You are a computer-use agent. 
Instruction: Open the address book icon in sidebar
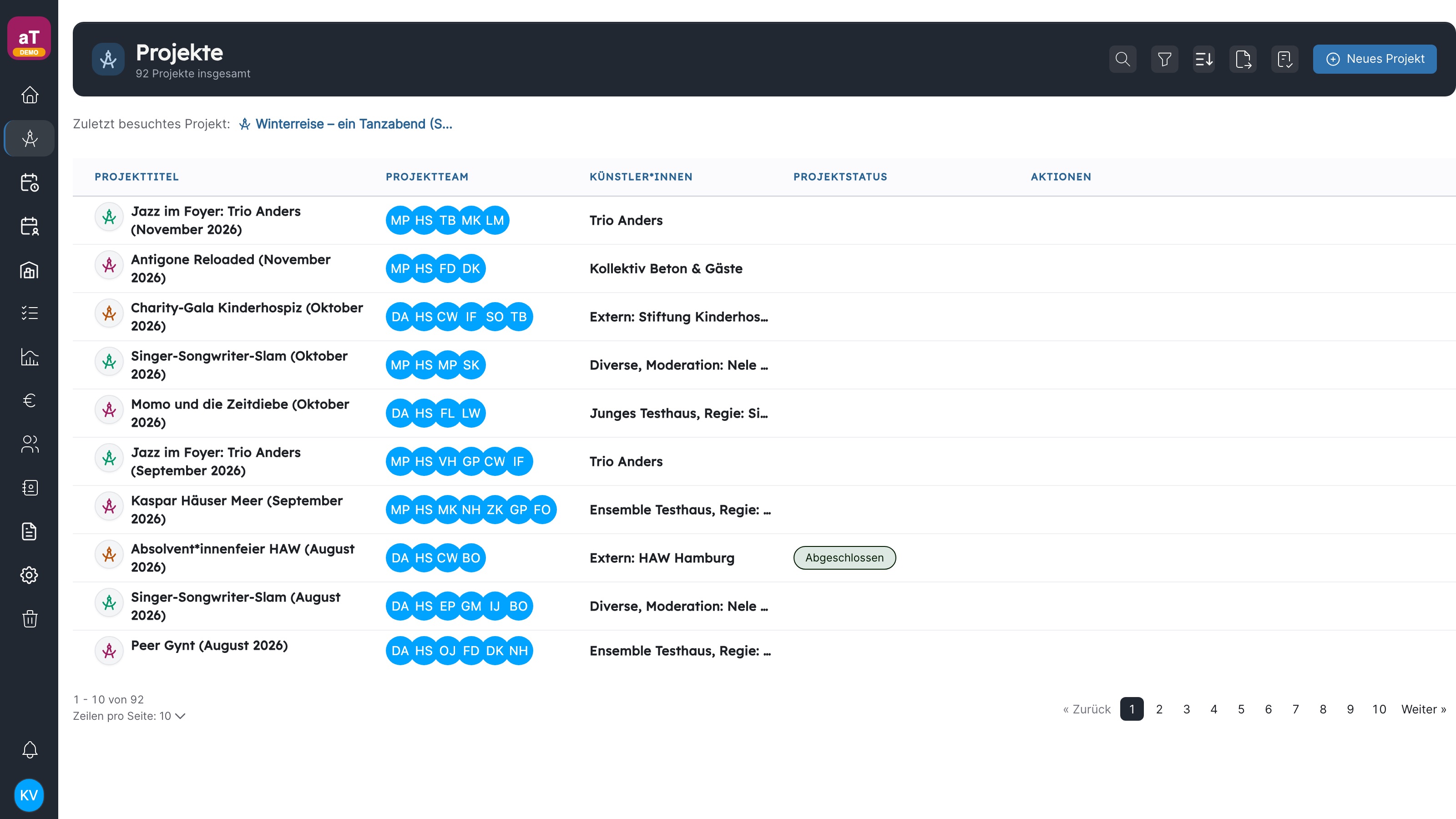click(x=30, y=488)
